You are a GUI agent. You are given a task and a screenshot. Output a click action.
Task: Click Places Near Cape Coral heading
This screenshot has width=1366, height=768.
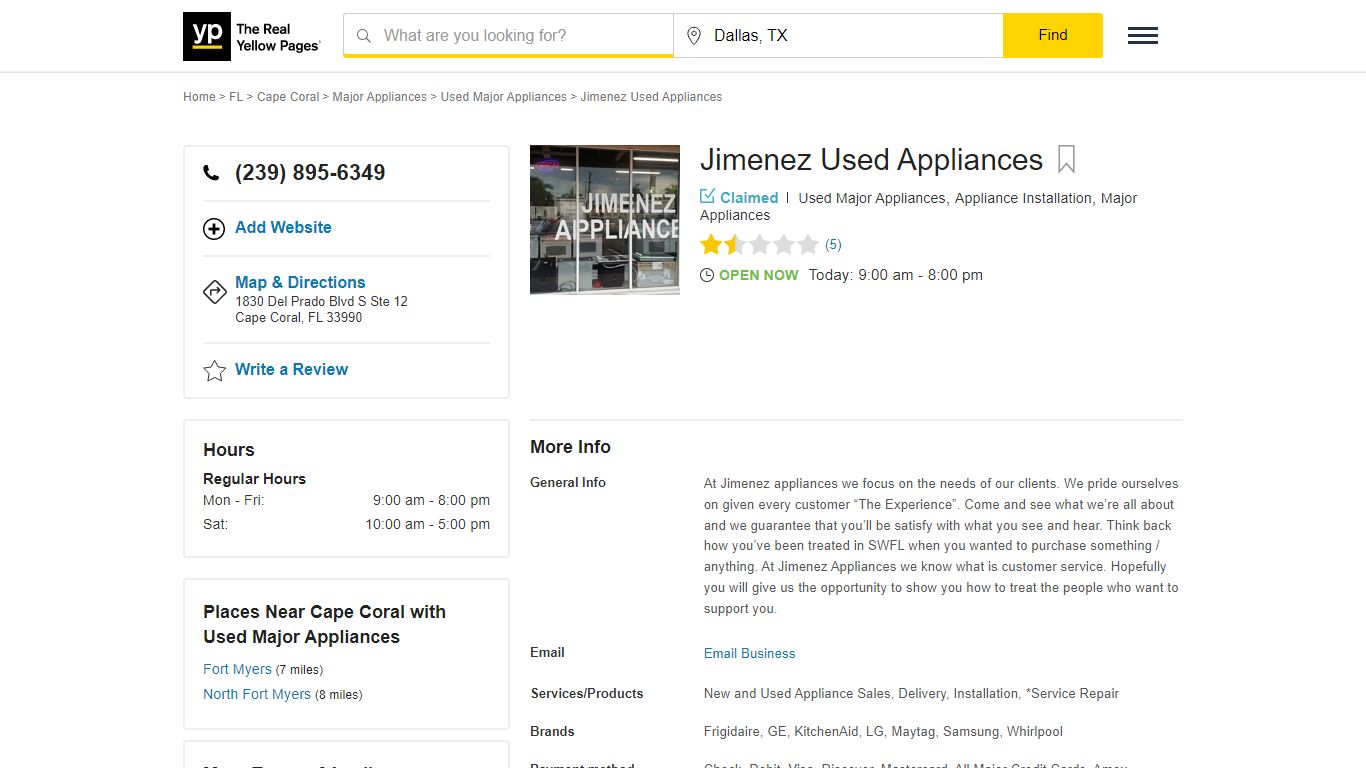(324, 624)
